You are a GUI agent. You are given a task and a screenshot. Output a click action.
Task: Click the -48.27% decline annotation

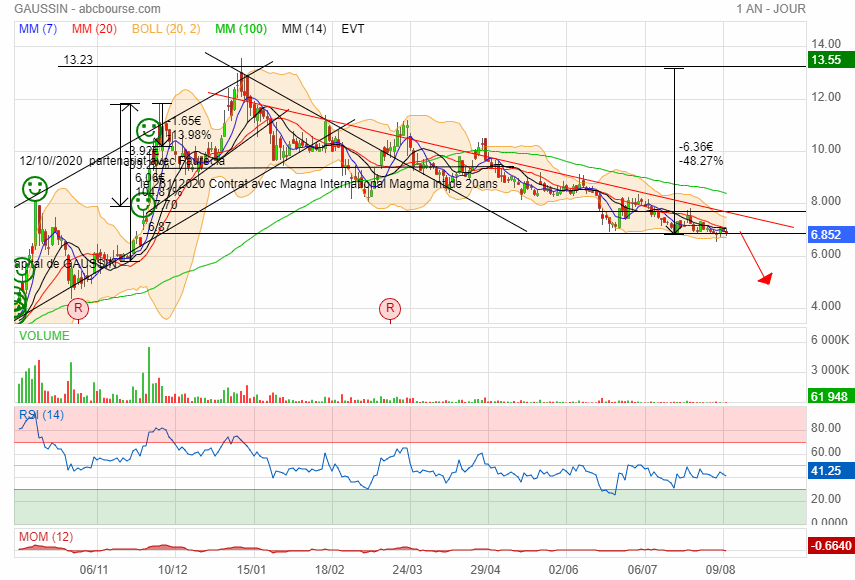pos(701,161)
